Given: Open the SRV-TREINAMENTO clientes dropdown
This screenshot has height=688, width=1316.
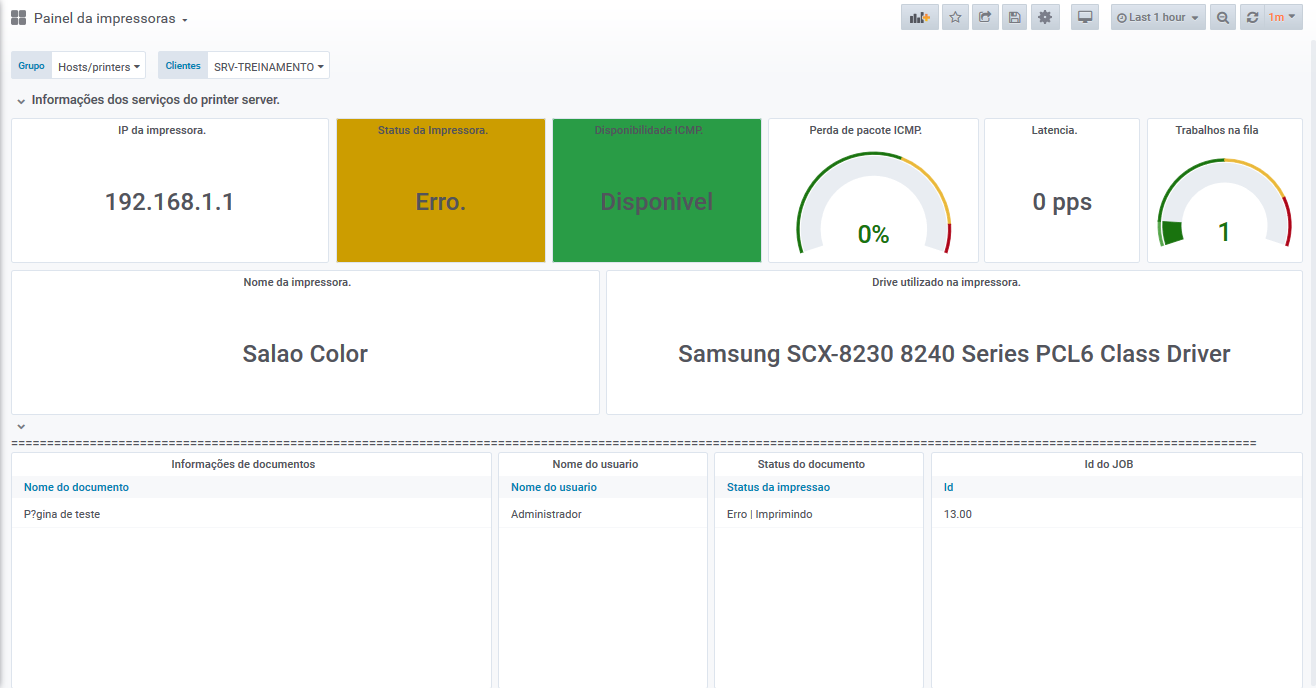Looking at the screenshot, I should click(268, 66).
